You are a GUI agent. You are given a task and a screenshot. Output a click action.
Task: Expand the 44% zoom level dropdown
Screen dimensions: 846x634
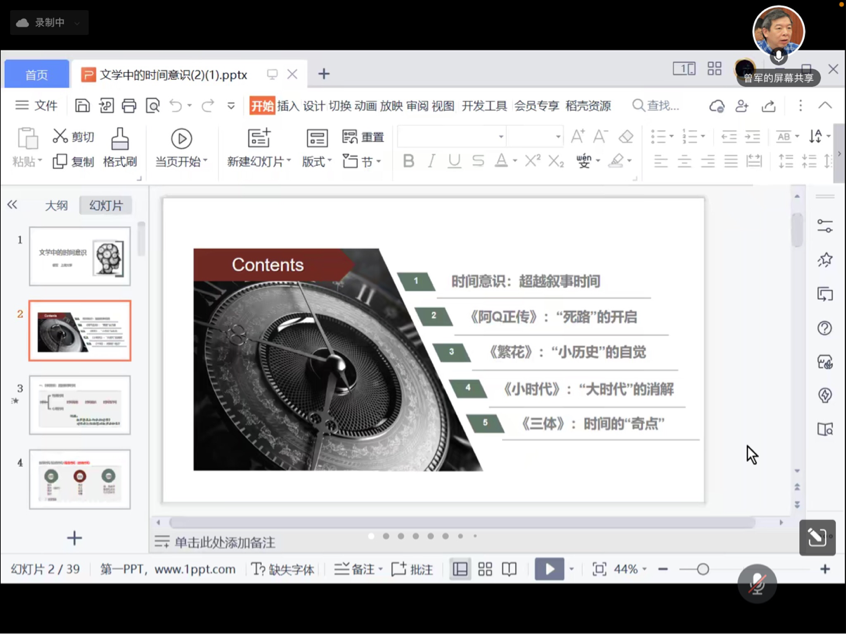click(x=631, y=569)
